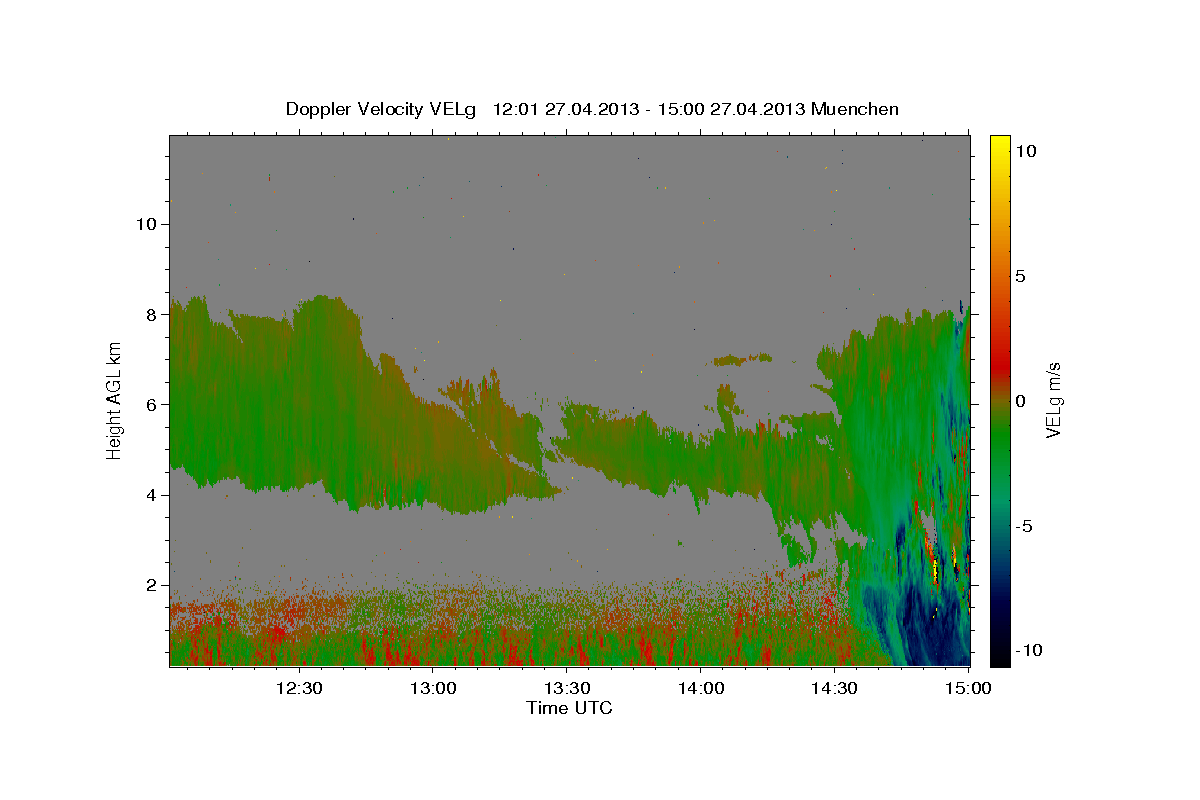Click the 13:30 time tick label
Screen dimensions: 1200x800
click(567, 689)
